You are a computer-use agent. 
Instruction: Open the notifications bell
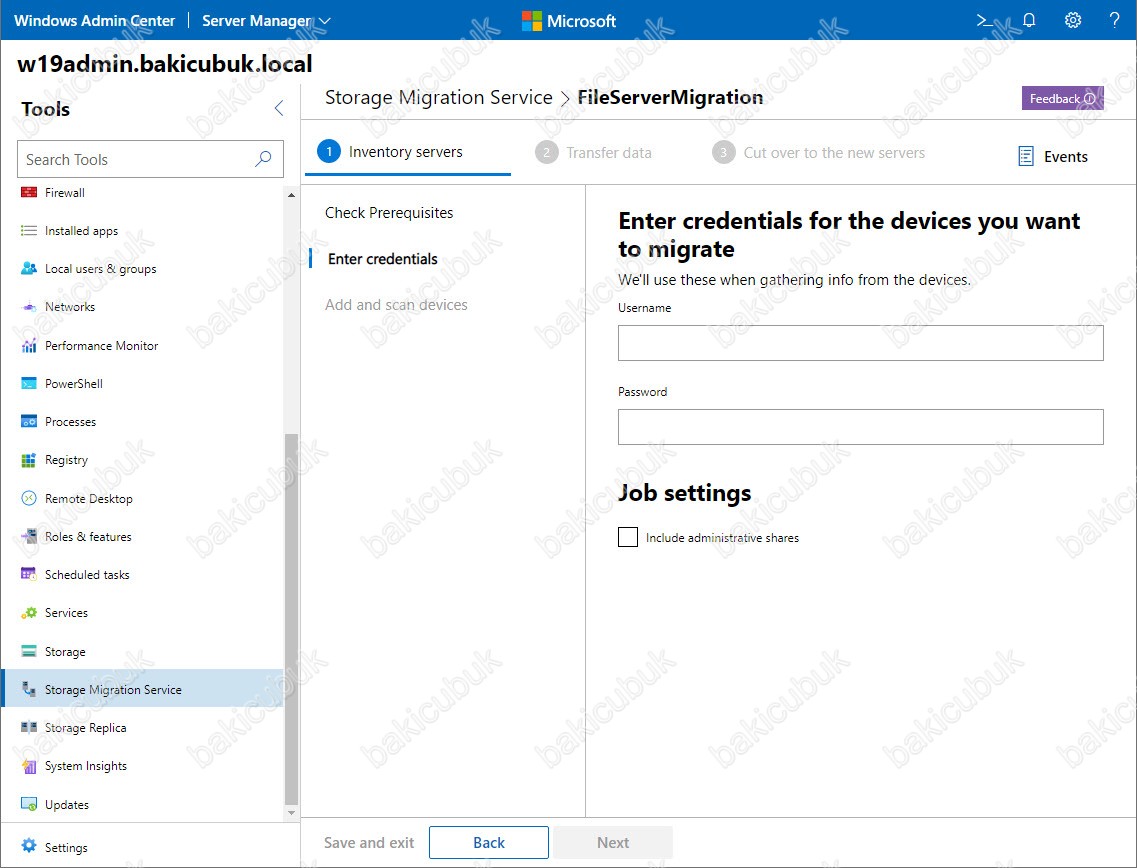click(1029, 20)
